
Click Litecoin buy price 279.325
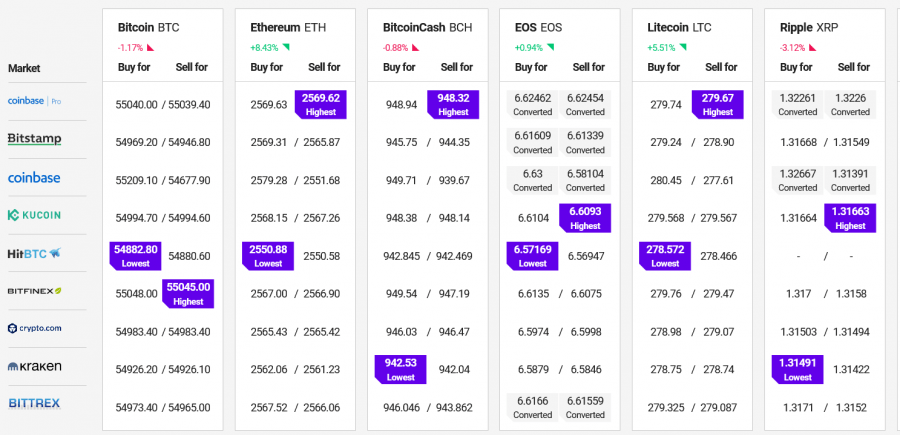point(666,407)
